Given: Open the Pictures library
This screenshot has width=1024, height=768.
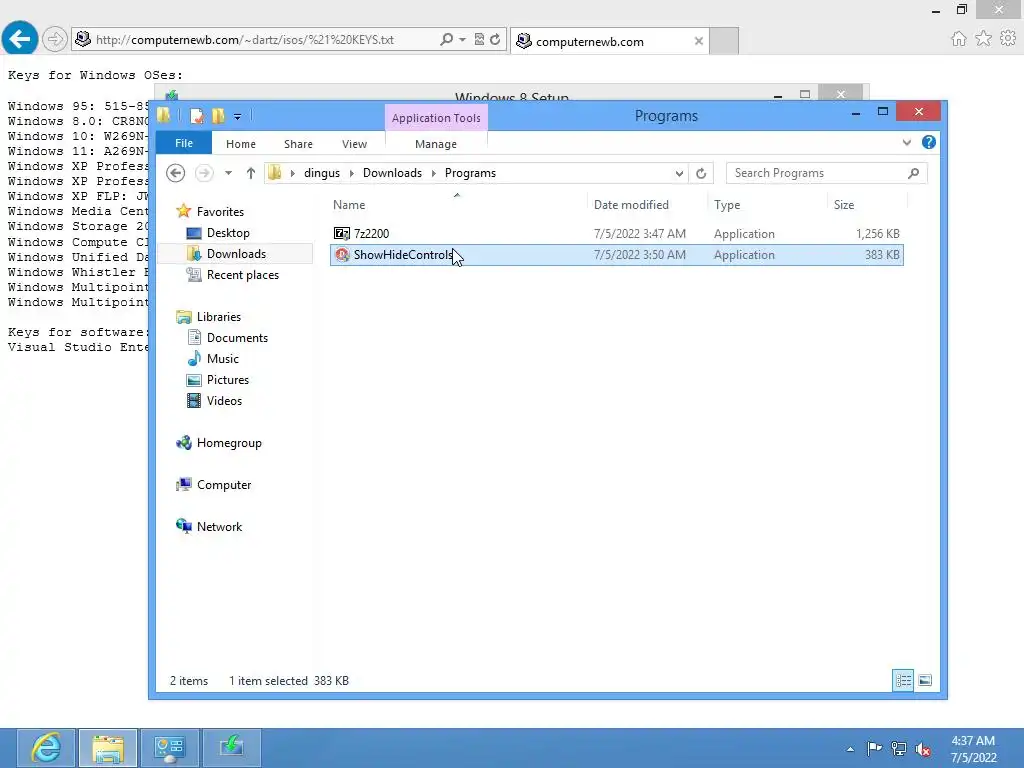Looking at the screenshot, I should tap(227, 379).
